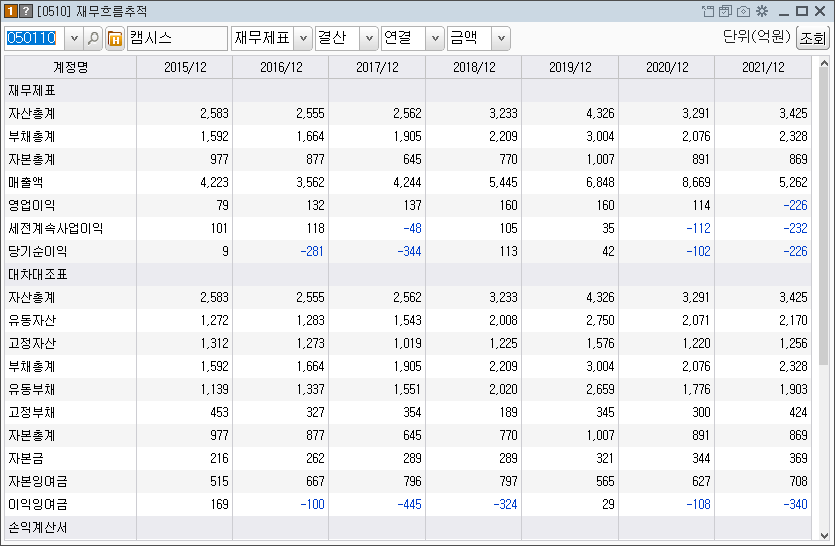Close the 재무흐름추적 window
This screenshot has height=546, width=835.
coord(820,11)
